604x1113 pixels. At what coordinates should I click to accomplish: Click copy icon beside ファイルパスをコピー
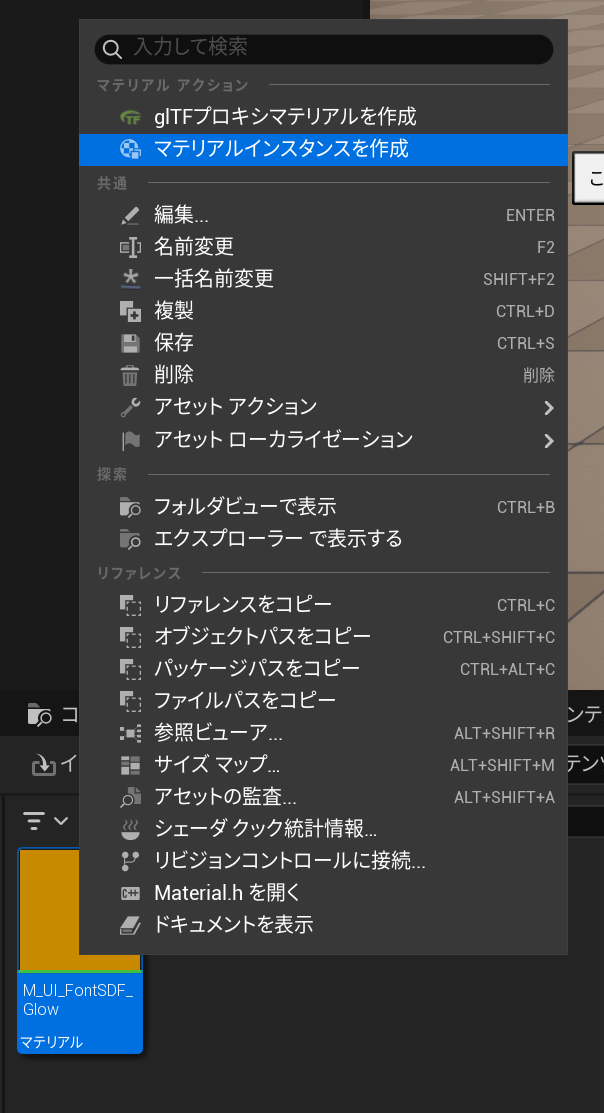(130, 701)
